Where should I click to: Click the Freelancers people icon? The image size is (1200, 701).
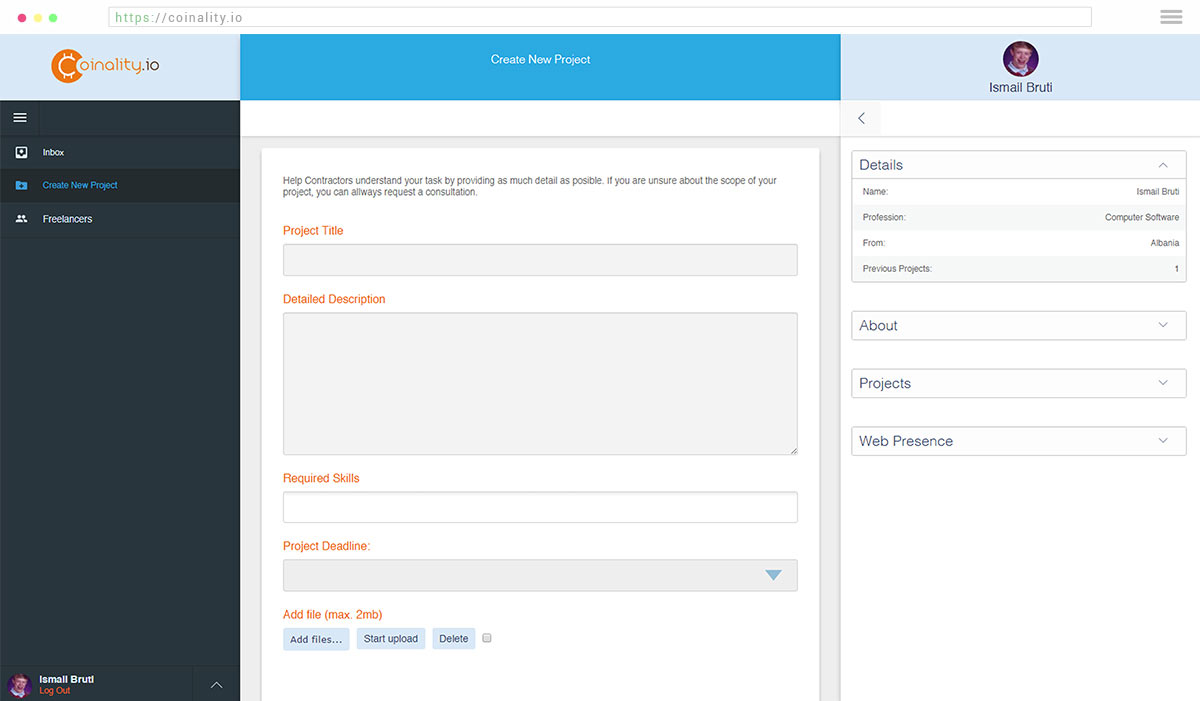[x=21, y=219]
